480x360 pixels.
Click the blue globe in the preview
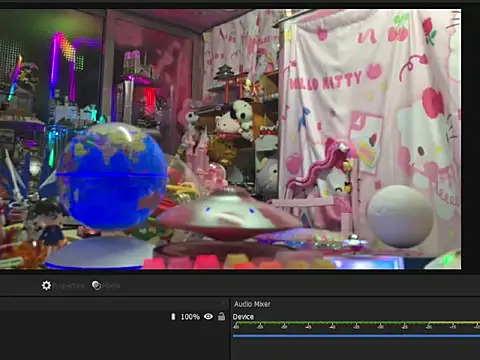point(112,177)
